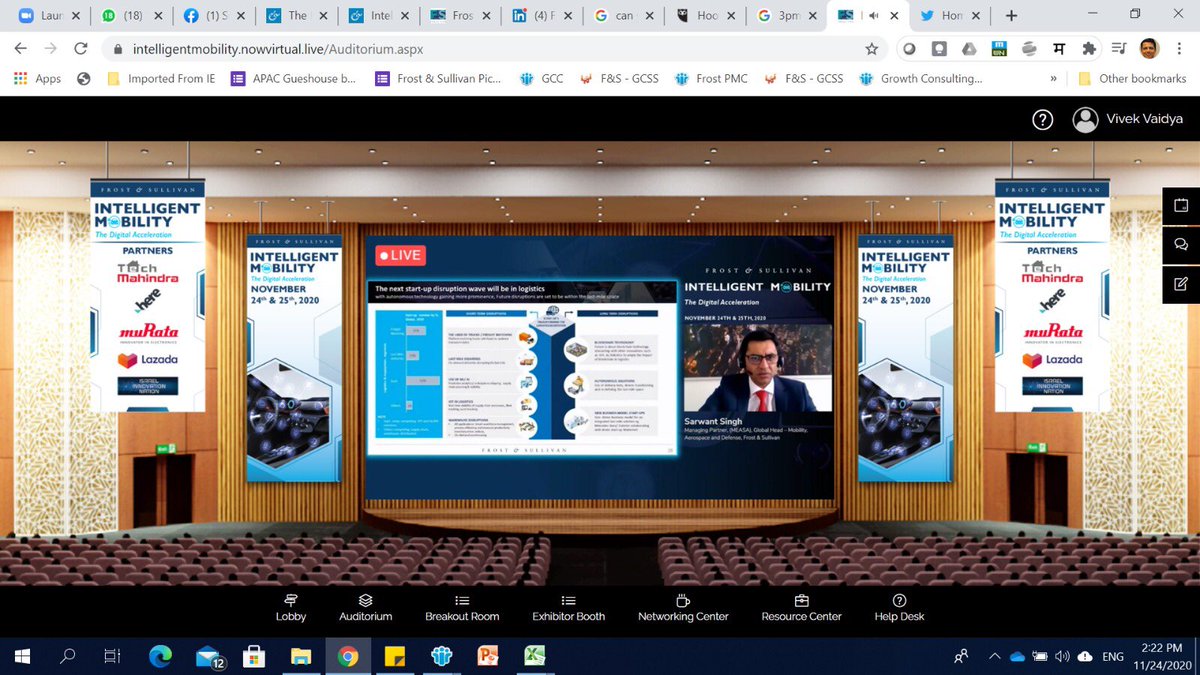This screenshot has height=675, width=1200.
Task: Open a new browser tab
Action: click(x=1011, y=16)
